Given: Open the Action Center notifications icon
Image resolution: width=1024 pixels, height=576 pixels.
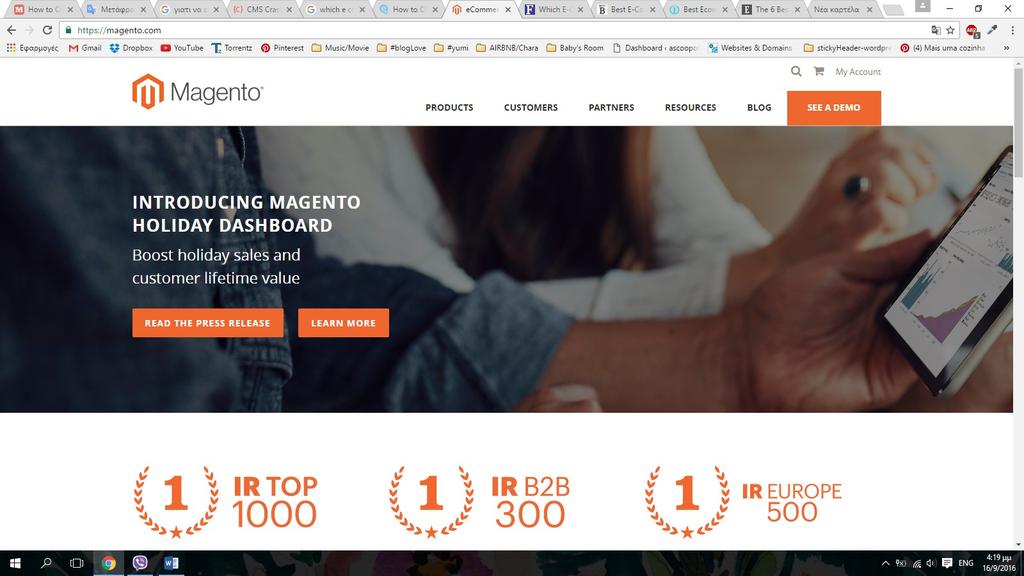Looking at the screenshot, I should coord(947,563).
